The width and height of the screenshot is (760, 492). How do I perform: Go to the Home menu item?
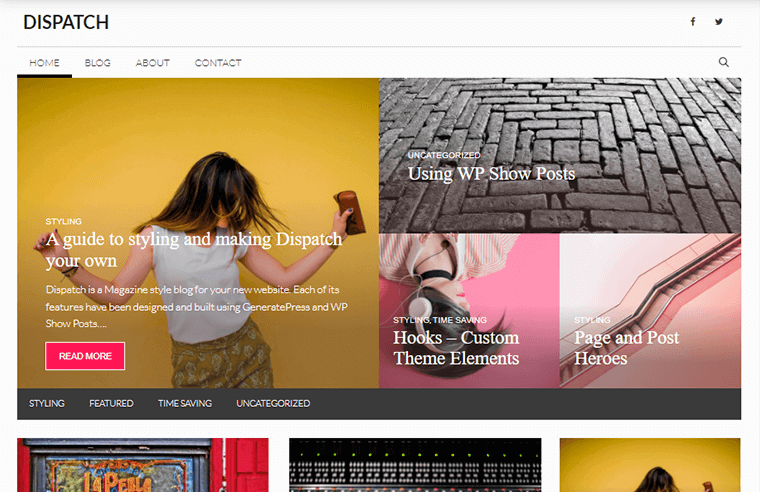pyautogui.click(x=44, y=63)
